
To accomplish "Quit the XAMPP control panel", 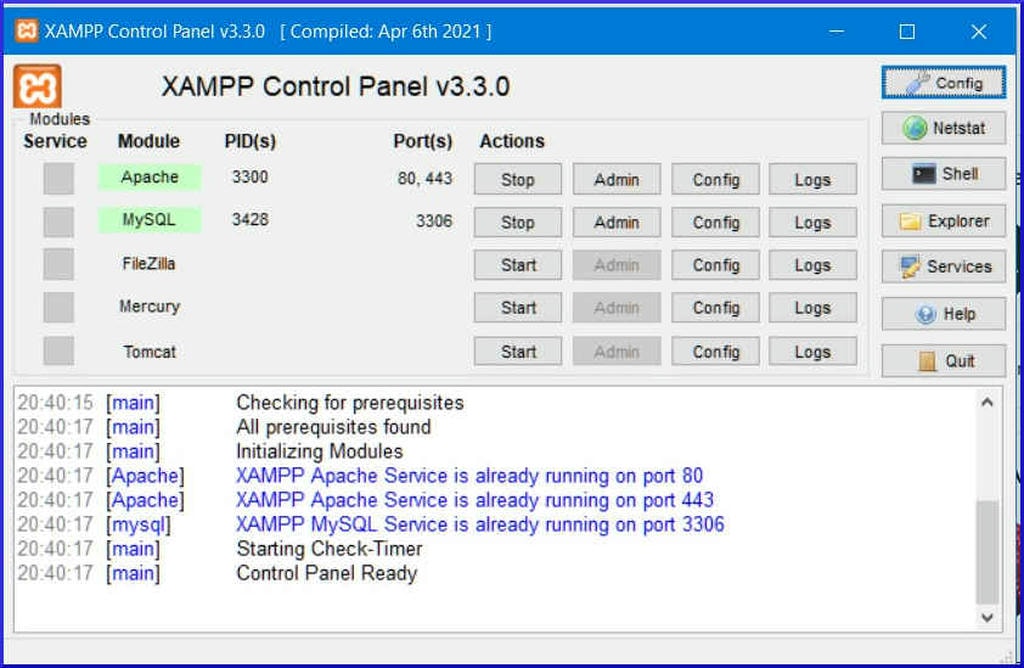I will coord(943,360).
